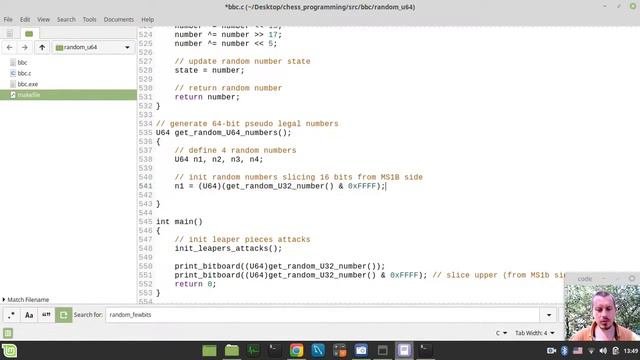Click comment '// define 4 random numbers'

(236, 150)
